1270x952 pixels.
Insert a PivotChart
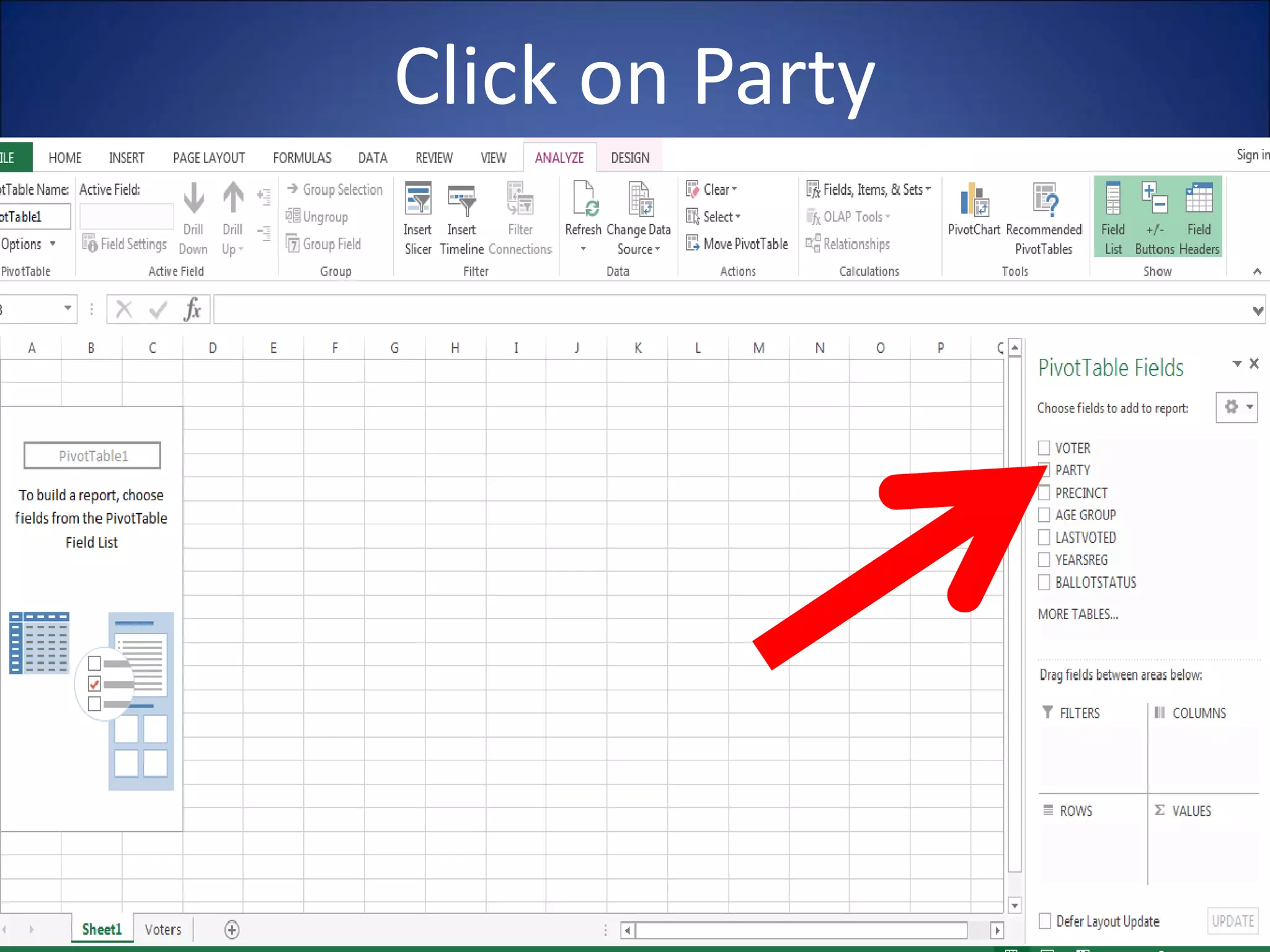pos(974,209)
